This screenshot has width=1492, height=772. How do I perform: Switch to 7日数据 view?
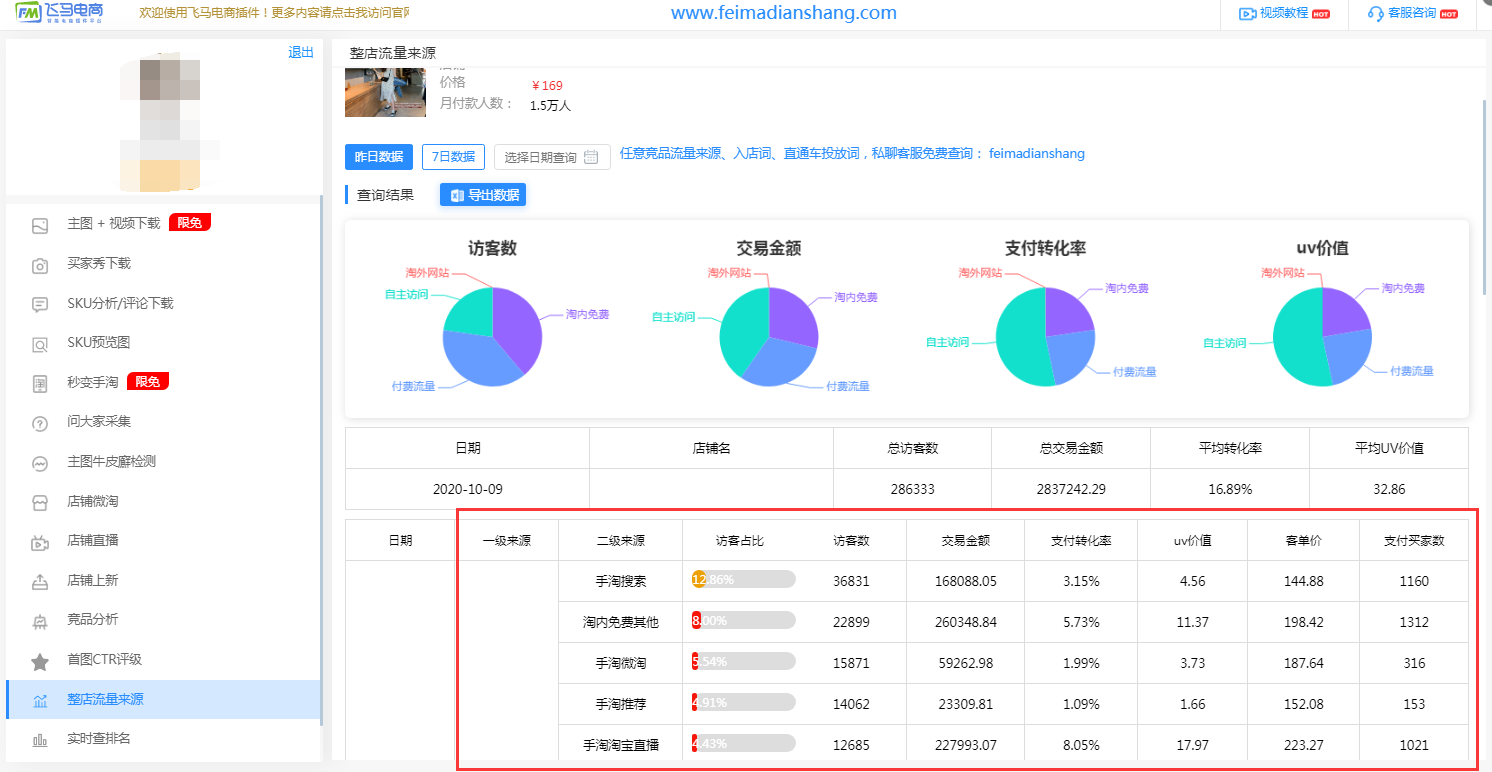click(x=453, y=156)
